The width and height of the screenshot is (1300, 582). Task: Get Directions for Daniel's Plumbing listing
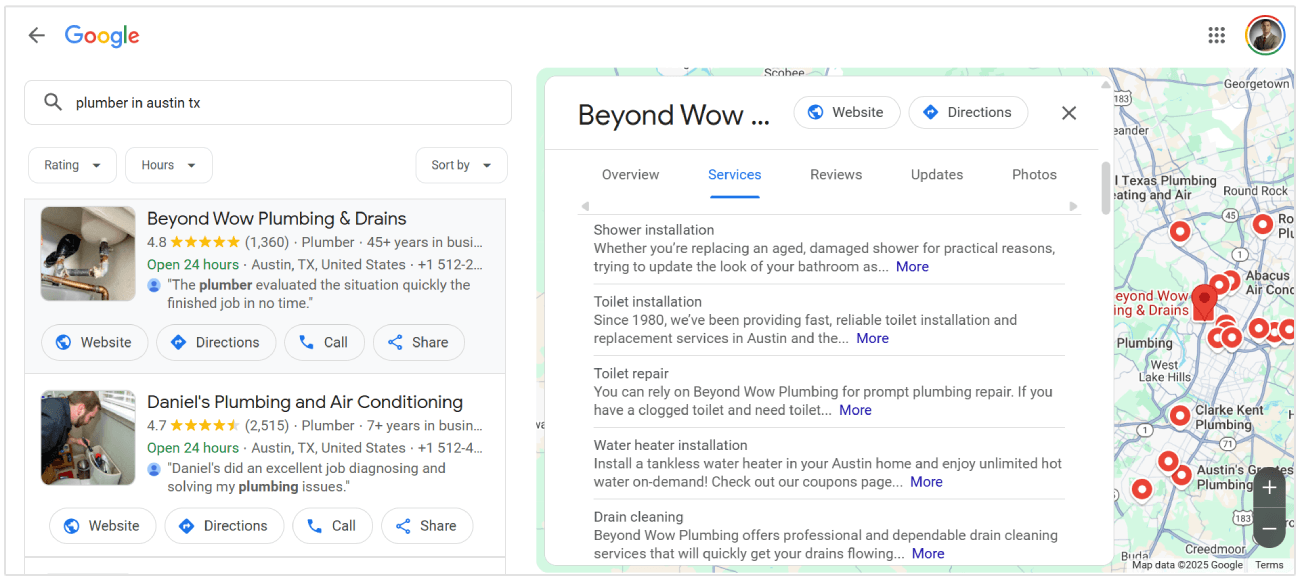pyautogui.click(x=224, y=526)
